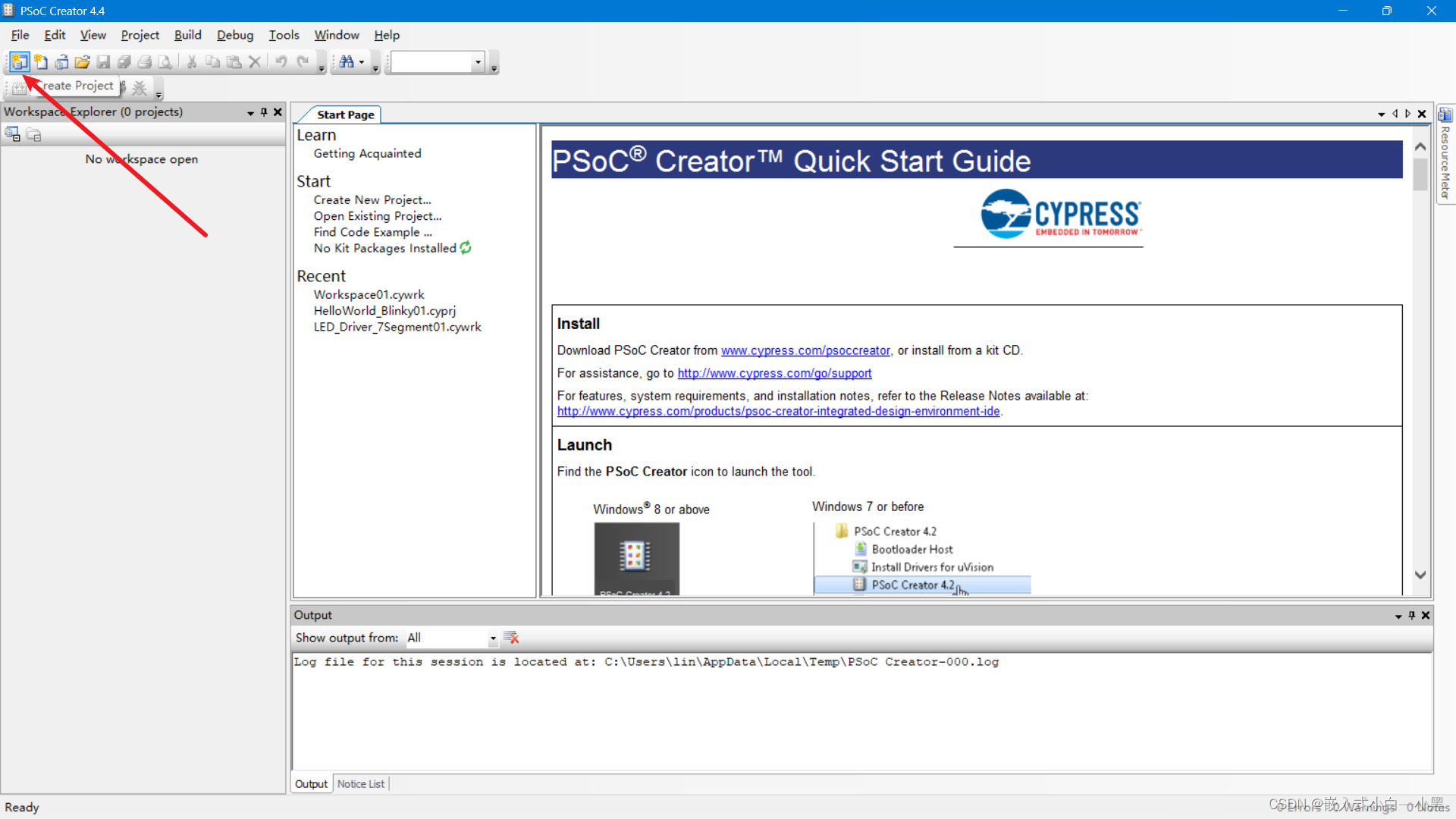Click the Print toolbar icon

pyautogui.click(x=145, y=62)
